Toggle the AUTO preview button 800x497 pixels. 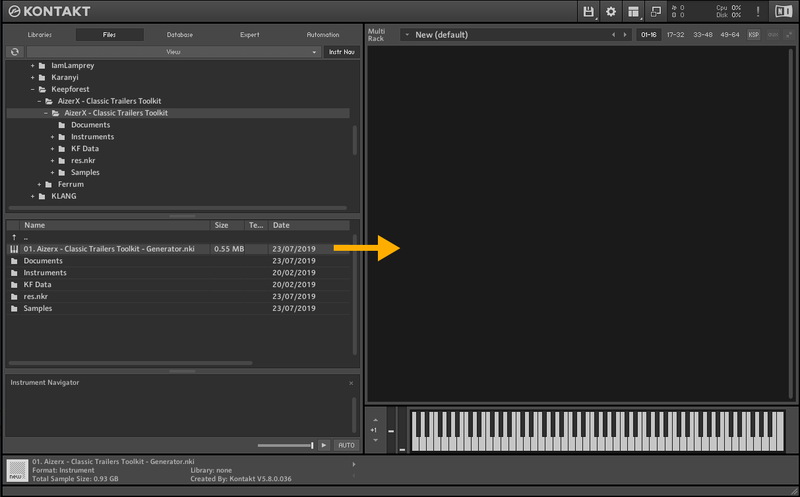click(x=345, y=445)
